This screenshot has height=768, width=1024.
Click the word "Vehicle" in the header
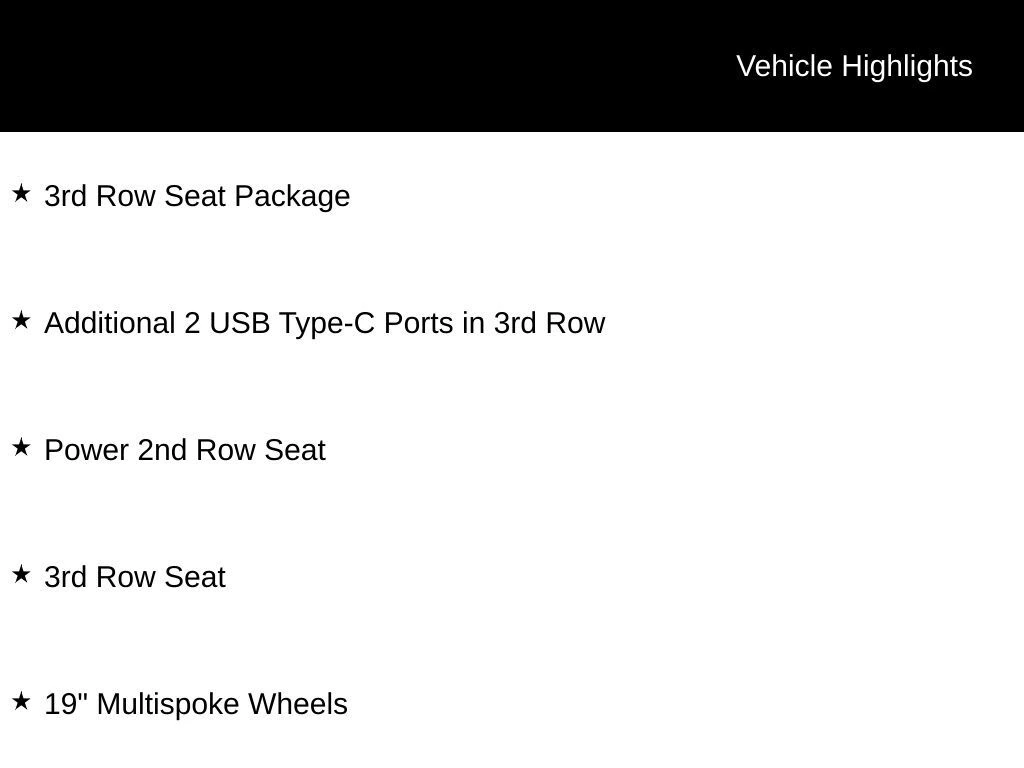click(x=784, y=66)
